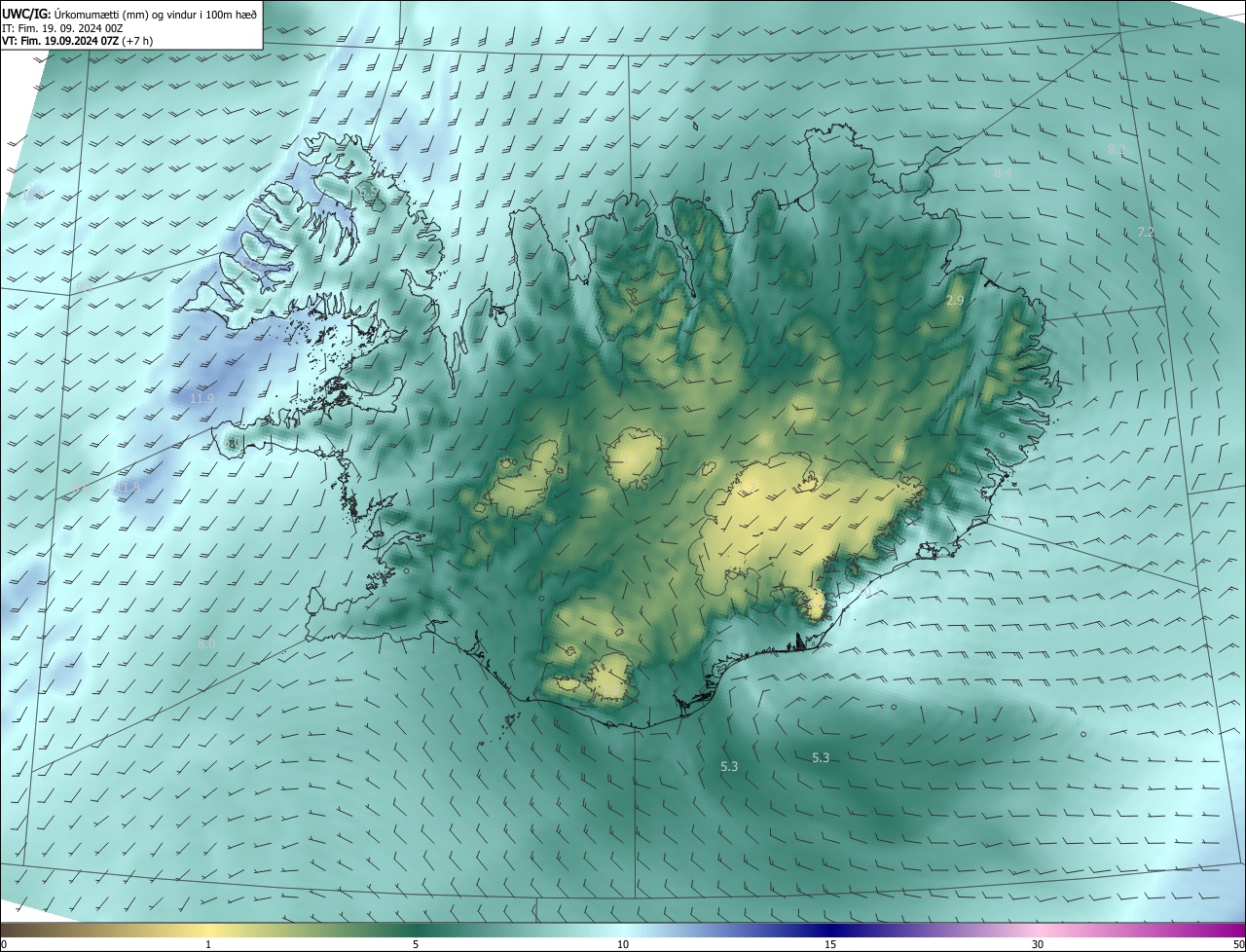This screenshot has height=952, width=1246.
Task: Pick the yellow segment of the color scale
Action: coord(209,930)
